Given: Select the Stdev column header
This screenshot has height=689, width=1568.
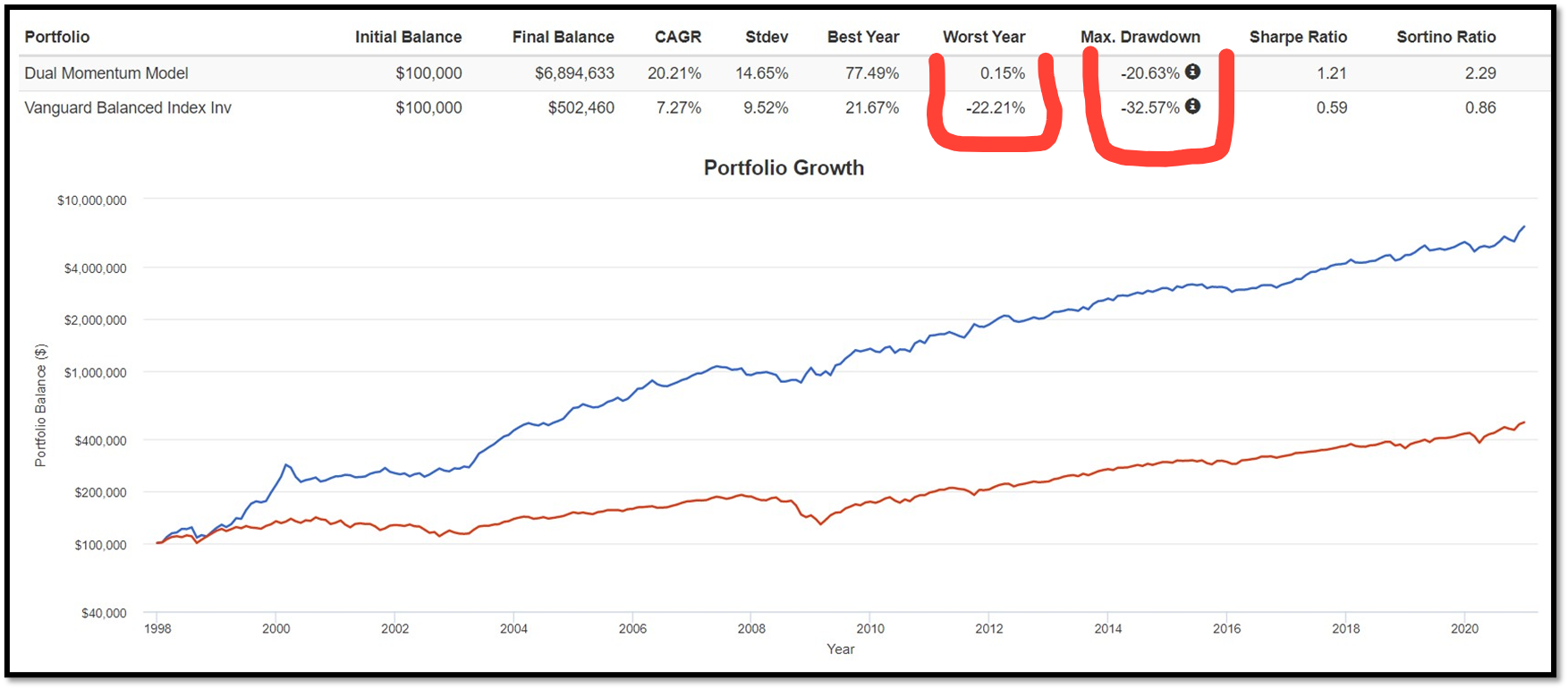Looking at the screenshot, I should (x=767, y=37).
